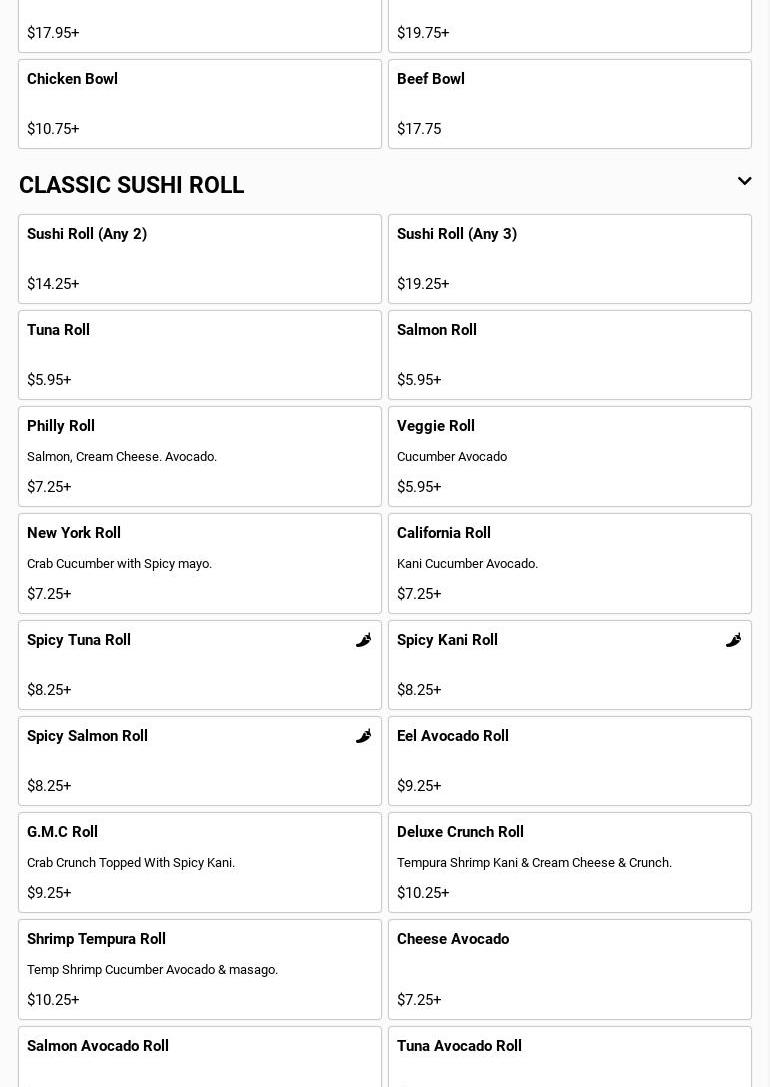Select the Eel Avocado Roll item
The height and width of the screenshot is (1087, 770).
570,761
